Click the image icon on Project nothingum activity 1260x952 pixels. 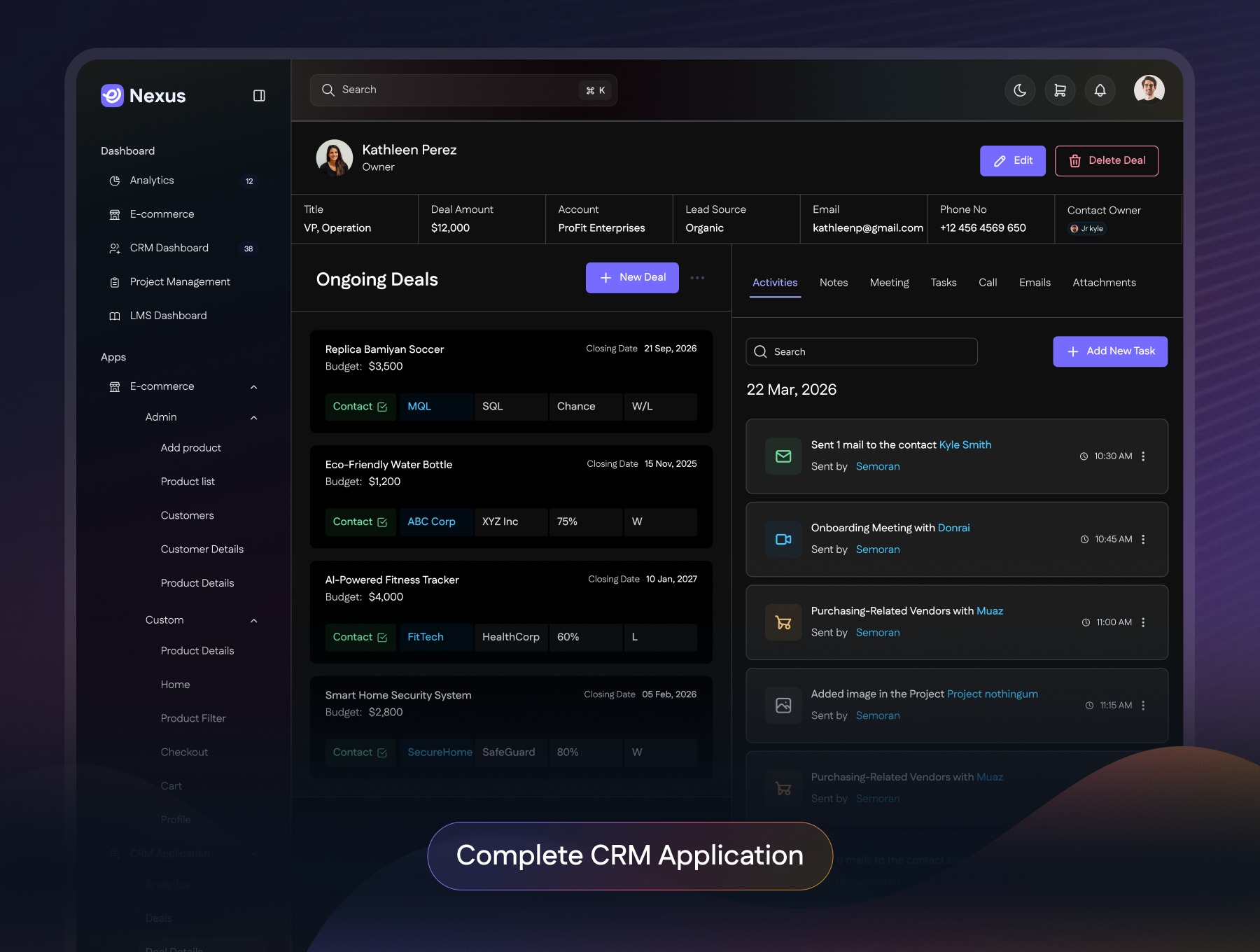pyautogui.click(x=783, y=706)
